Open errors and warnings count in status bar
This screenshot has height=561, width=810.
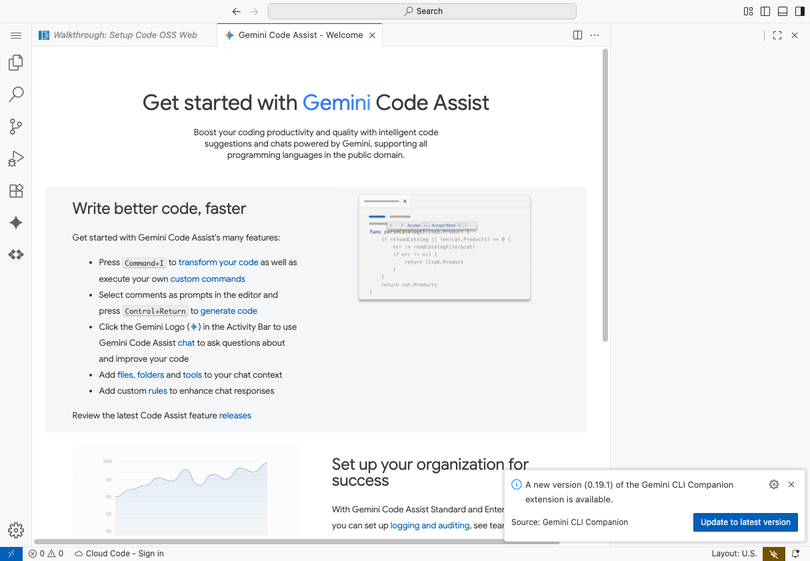click(46, 554)
